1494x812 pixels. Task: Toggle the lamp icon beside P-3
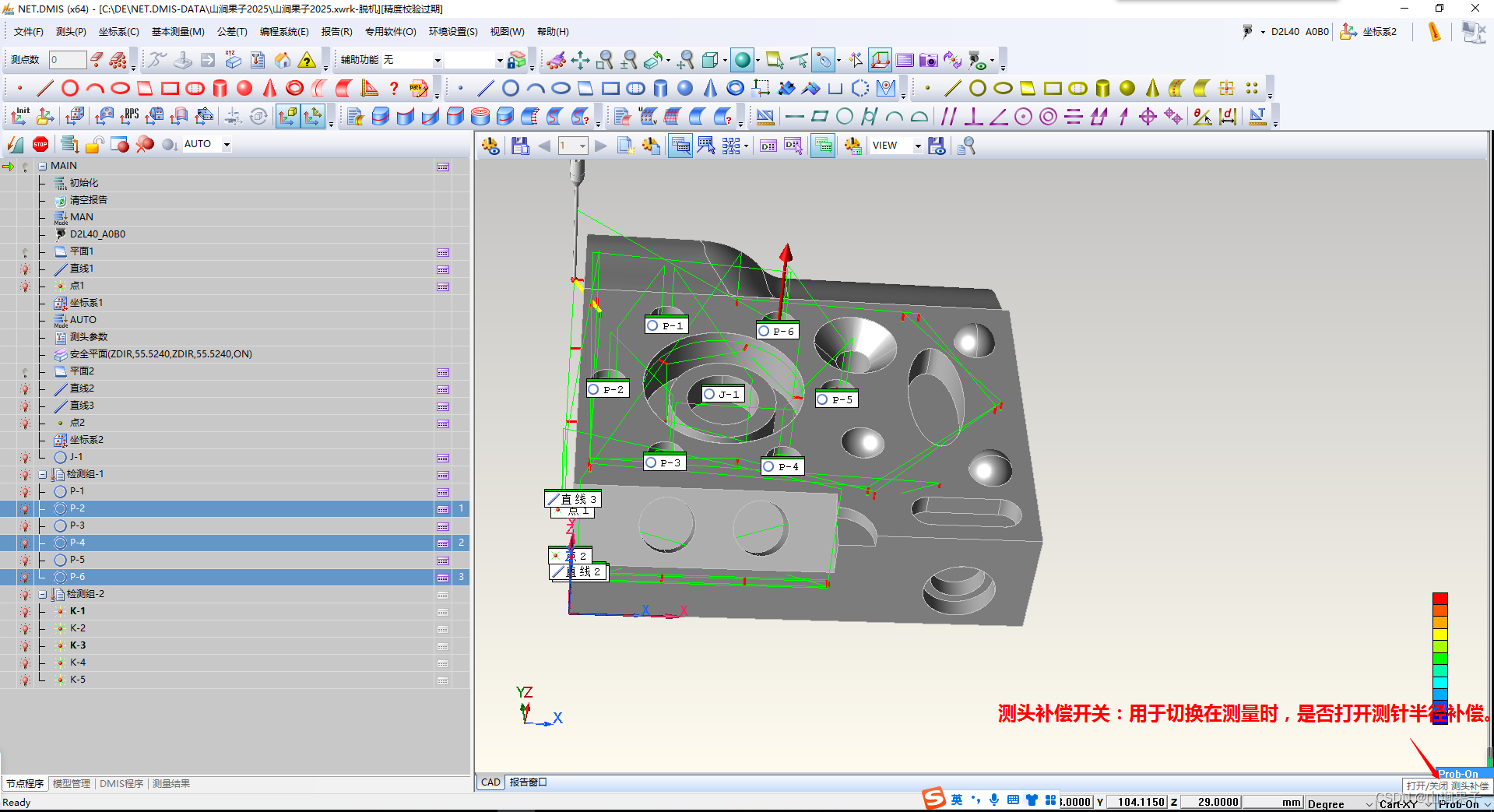(x=25, y=526)
